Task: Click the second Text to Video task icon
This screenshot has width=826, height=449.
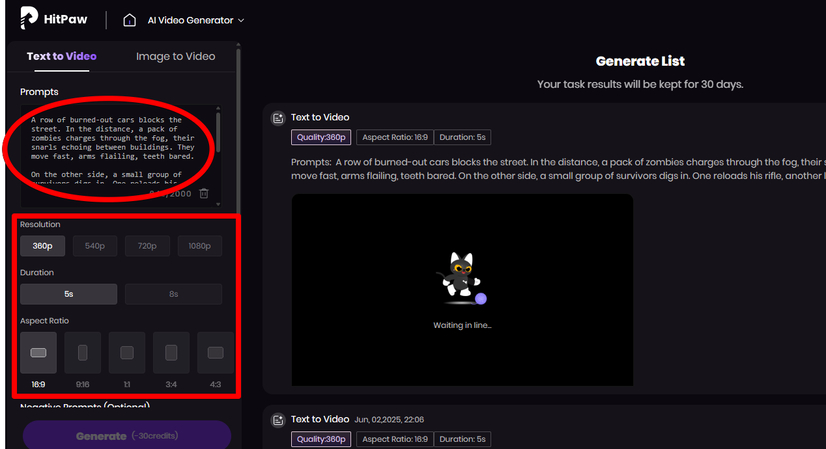Action: click(x=278, y=420)
